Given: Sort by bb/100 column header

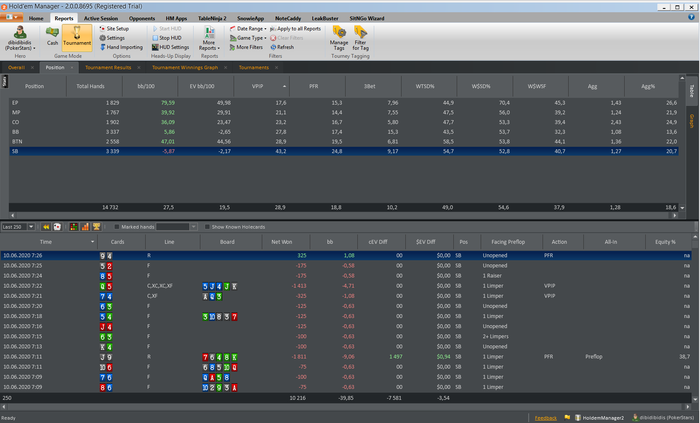Looking at the screenshot, I should 150,86.
